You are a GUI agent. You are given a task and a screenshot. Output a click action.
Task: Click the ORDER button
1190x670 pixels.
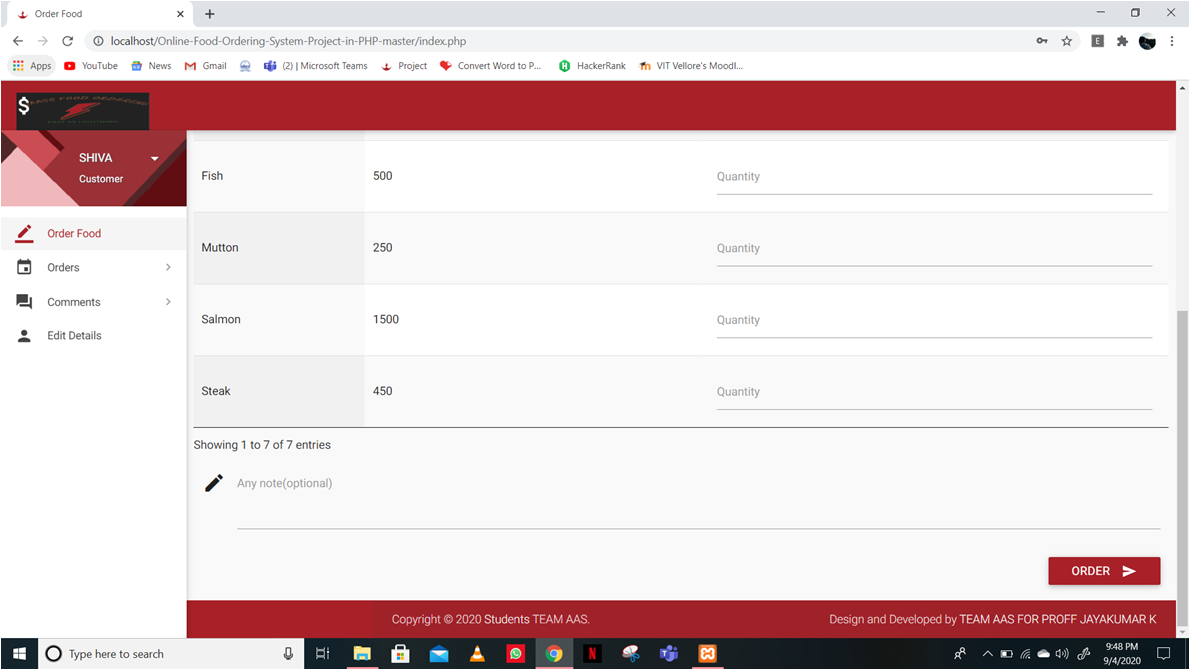pyautogui.click(x=1104, y=570)
